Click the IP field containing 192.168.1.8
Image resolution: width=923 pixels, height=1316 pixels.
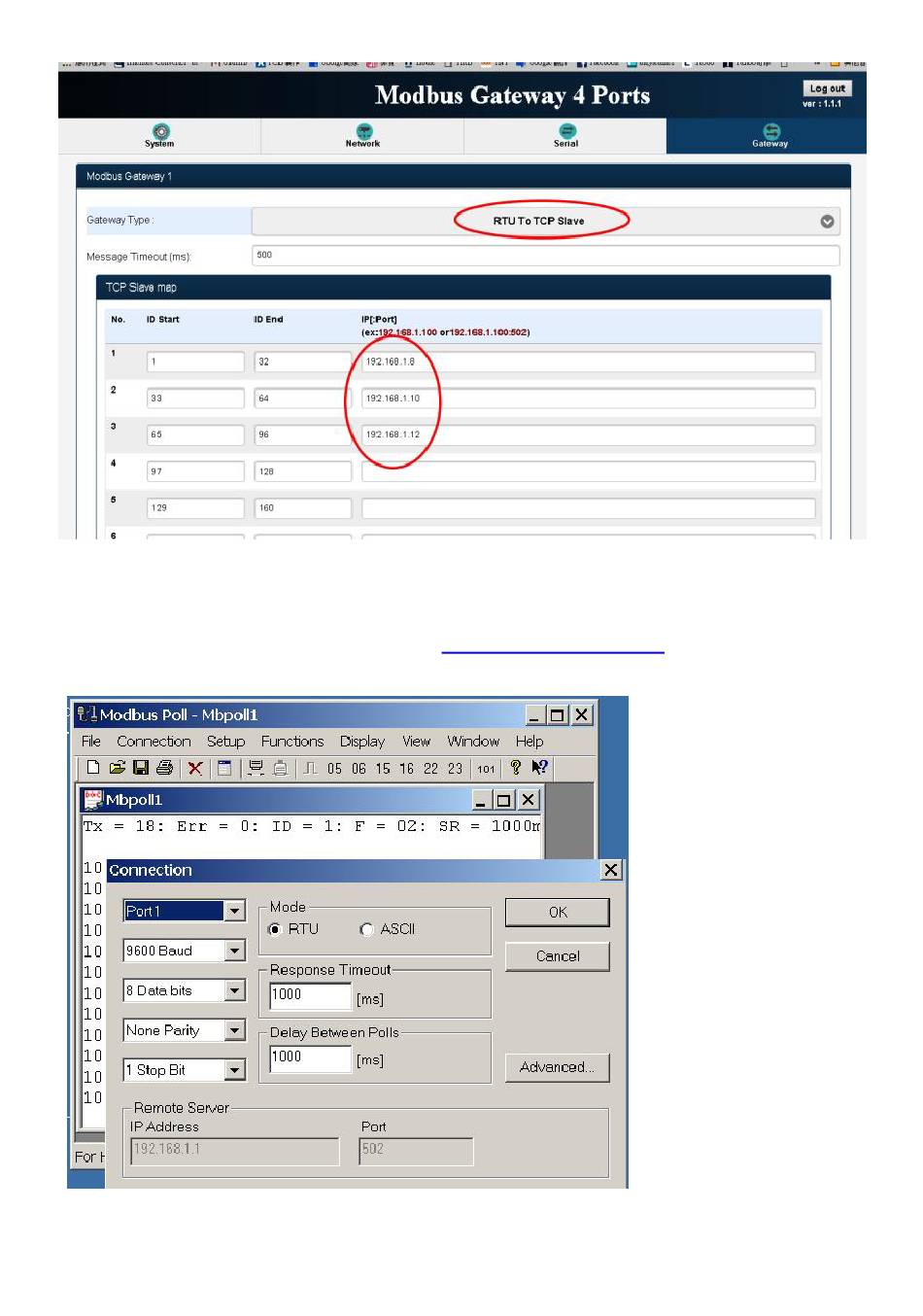click(588, 362)
